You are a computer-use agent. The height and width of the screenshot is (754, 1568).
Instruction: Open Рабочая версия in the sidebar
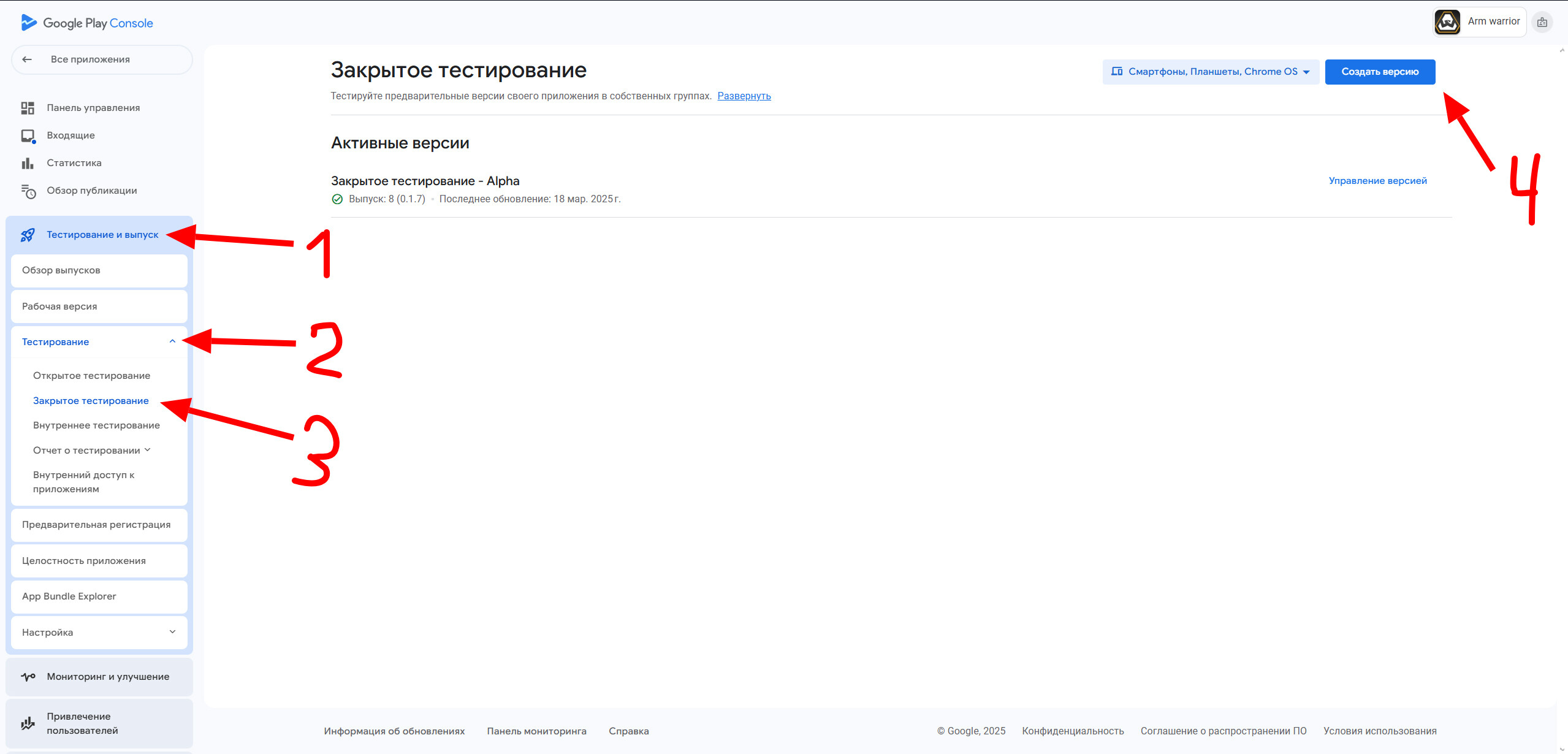(99, 307)
